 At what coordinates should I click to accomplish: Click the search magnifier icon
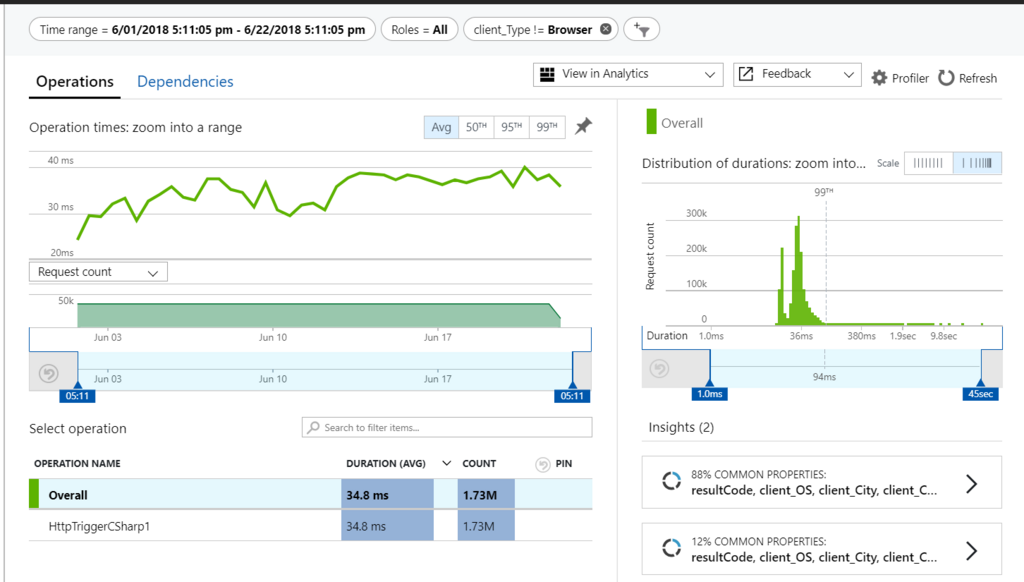pyautogui.click(x=313, y=427)
